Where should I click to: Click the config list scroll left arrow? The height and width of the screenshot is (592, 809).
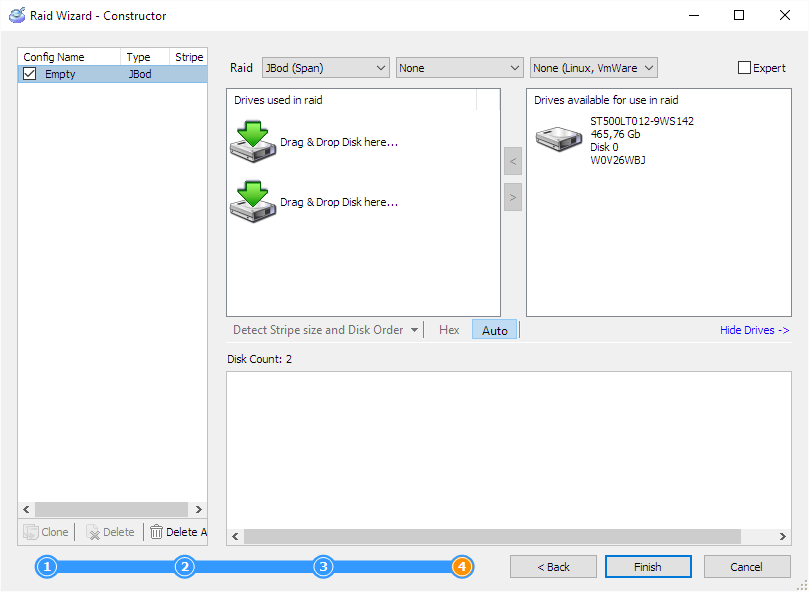click(x=26, y=509)
